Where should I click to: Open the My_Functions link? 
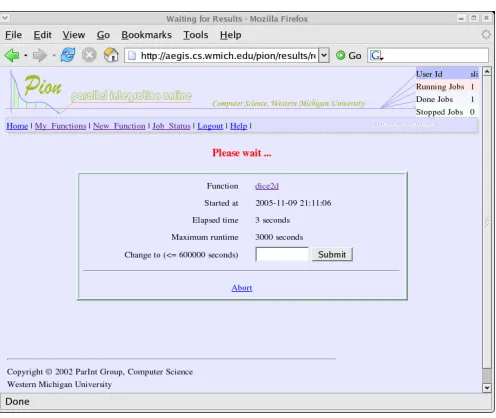60,126
